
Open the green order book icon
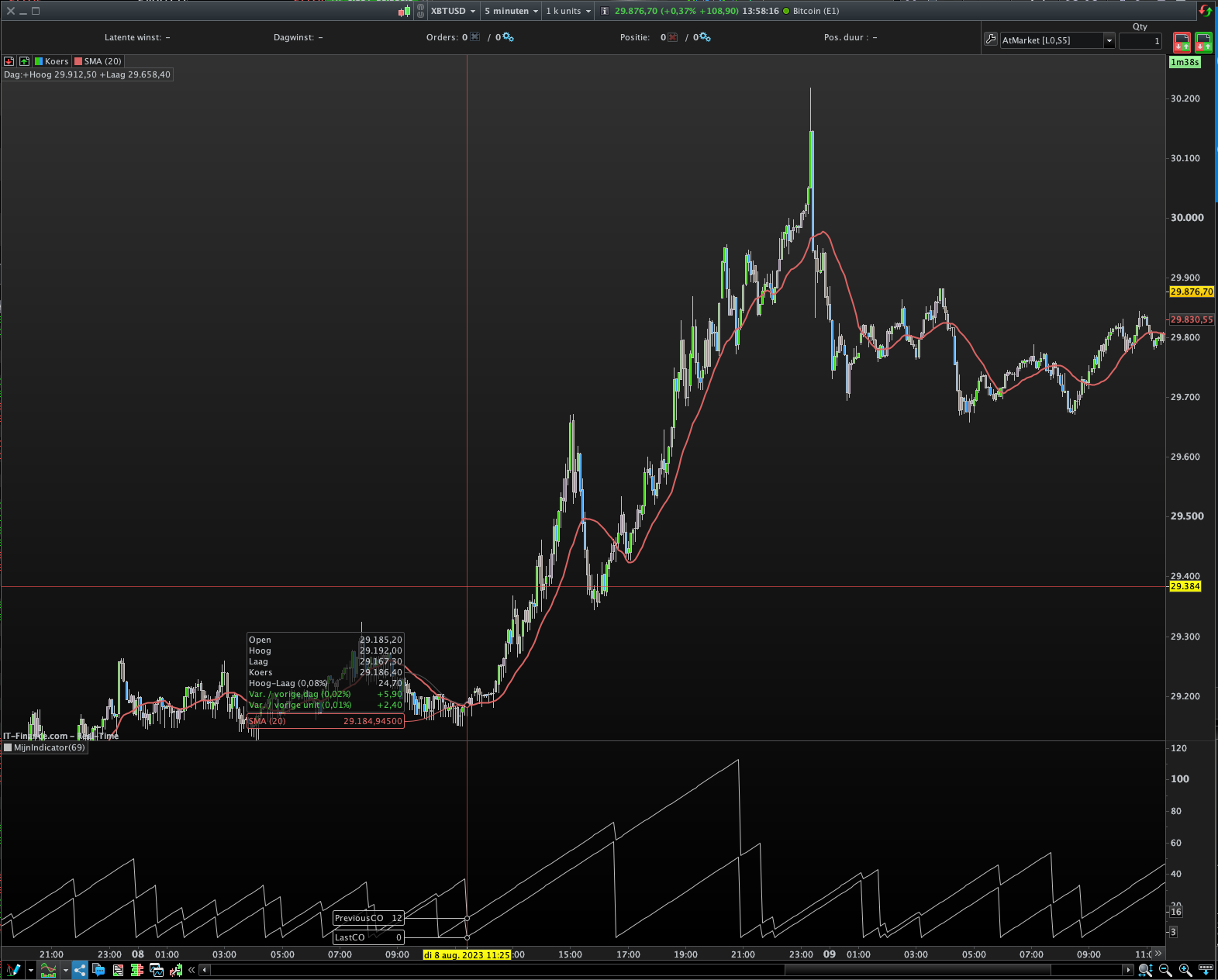tap(137, 970)
